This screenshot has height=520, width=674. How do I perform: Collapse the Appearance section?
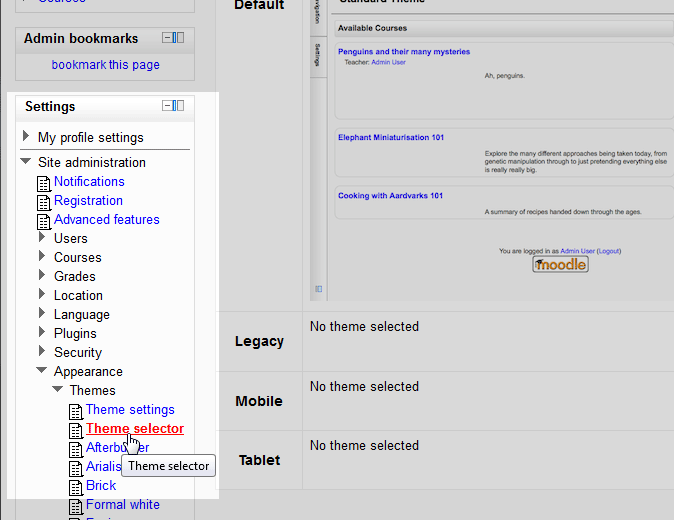point(42,371)
